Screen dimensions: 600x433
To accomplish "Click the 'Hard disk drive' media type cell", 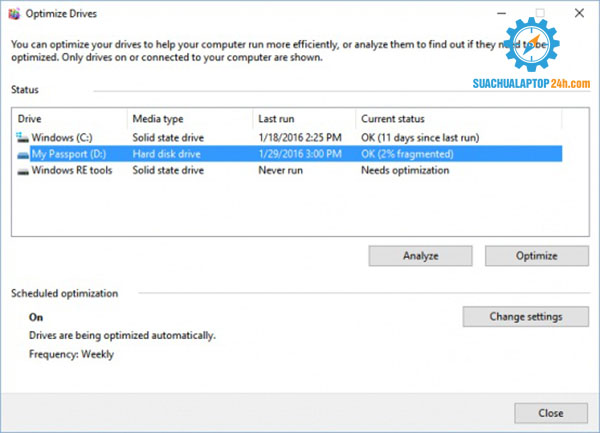I will point(166,154).
